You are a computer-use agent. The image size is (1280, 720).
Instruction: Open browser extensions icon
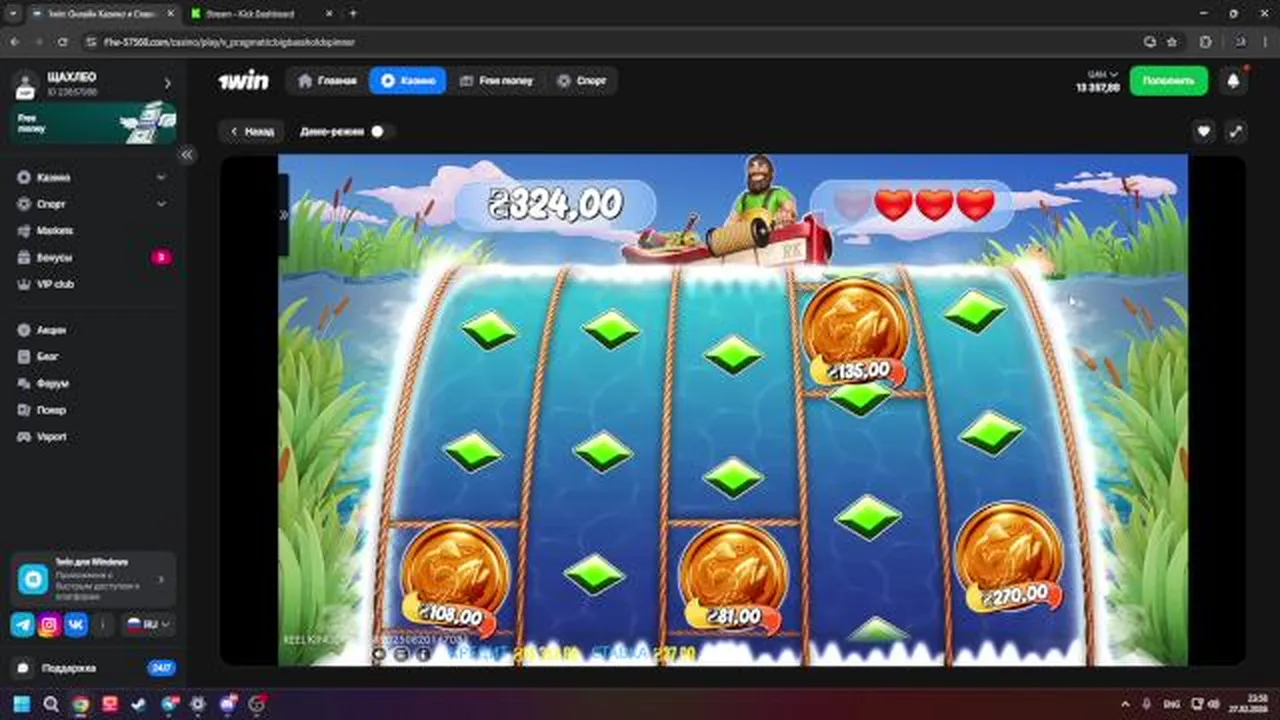click(x=1205, y=42)
